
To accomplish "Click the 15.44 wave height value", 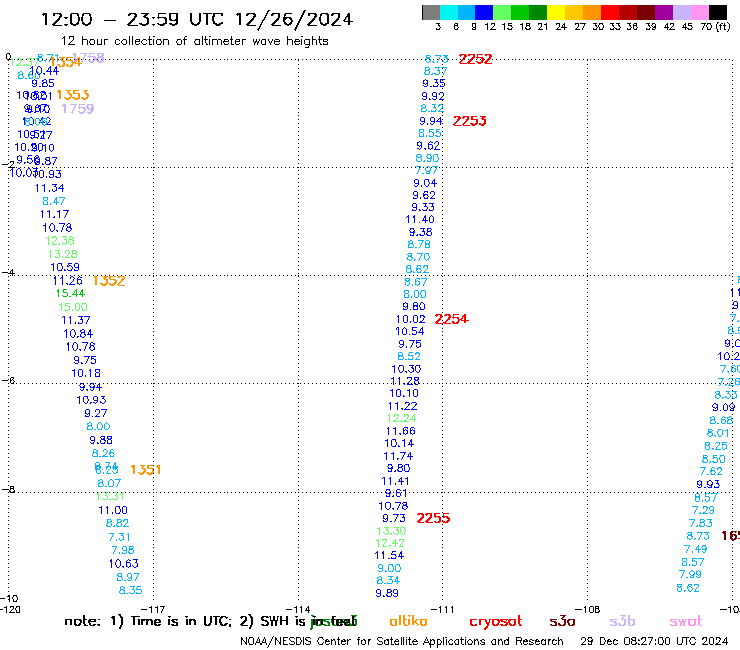I will [70, 293].
